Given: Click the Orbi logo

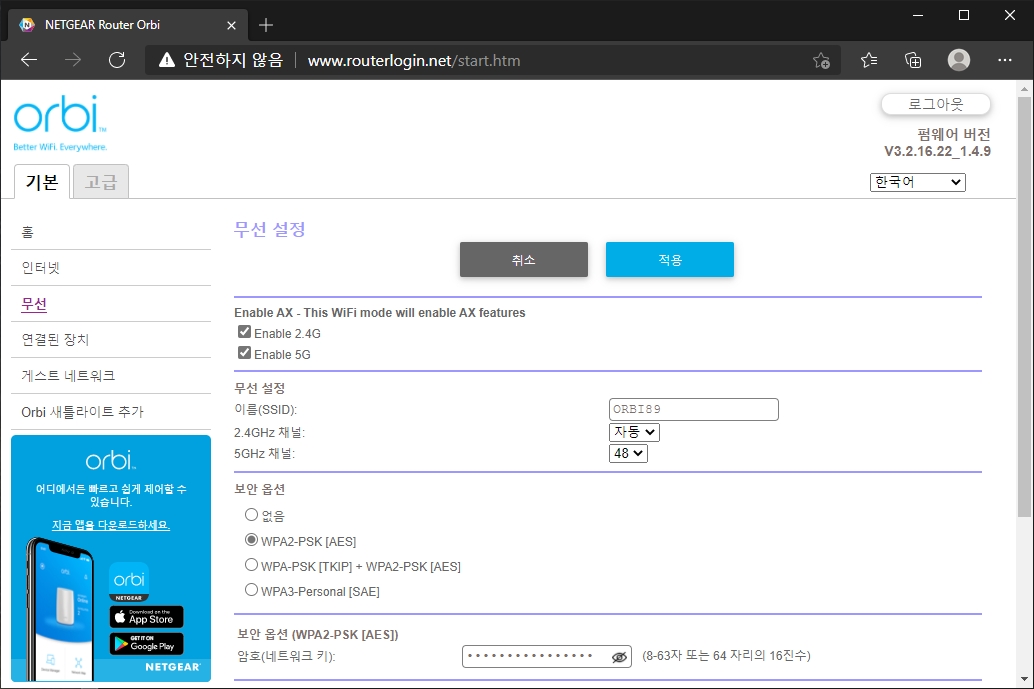Looking at the screenshot, I should click(59, 123).
